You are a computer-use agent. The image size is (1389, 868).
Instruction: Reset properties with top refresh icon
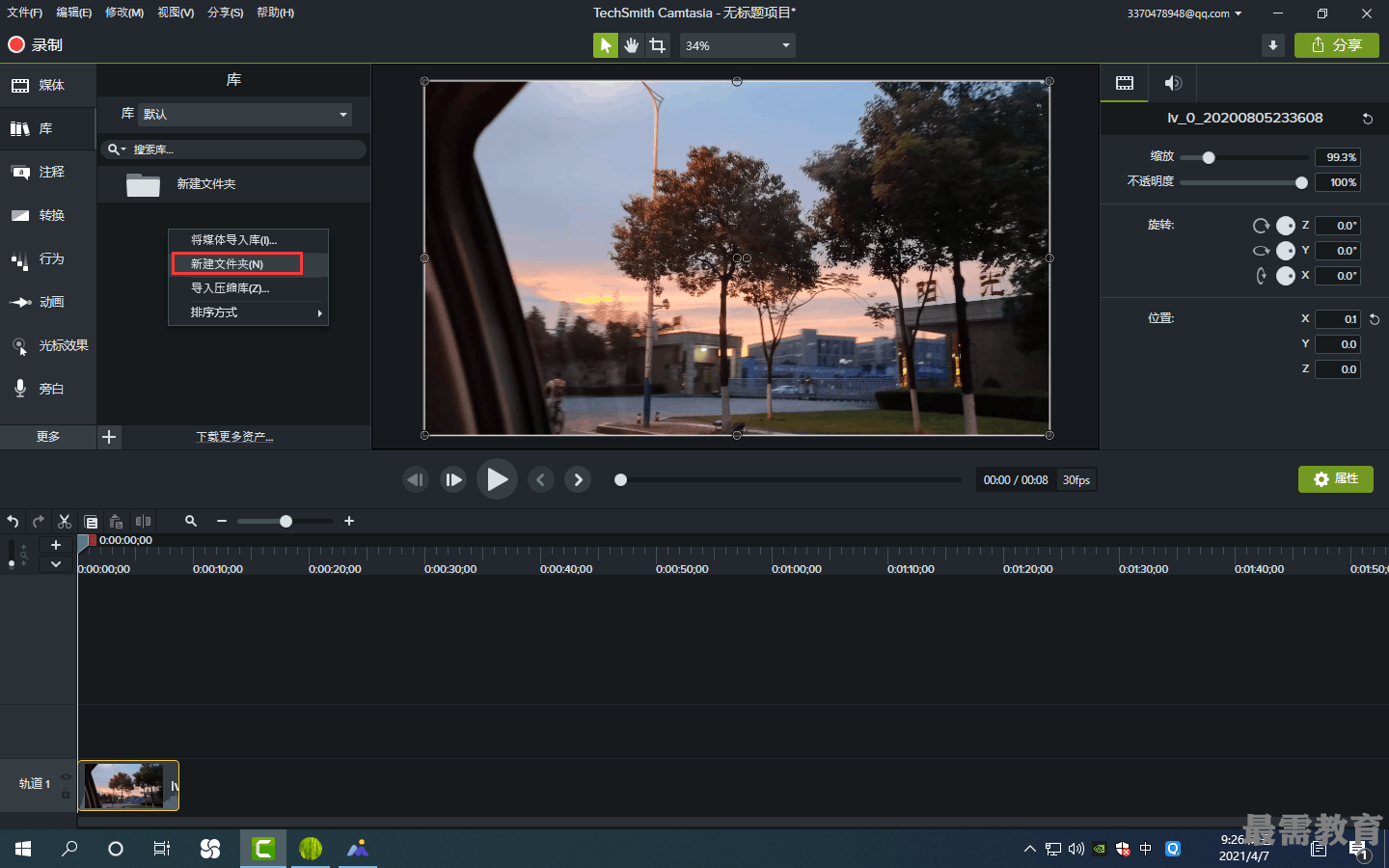click(x=1367, y=119)
